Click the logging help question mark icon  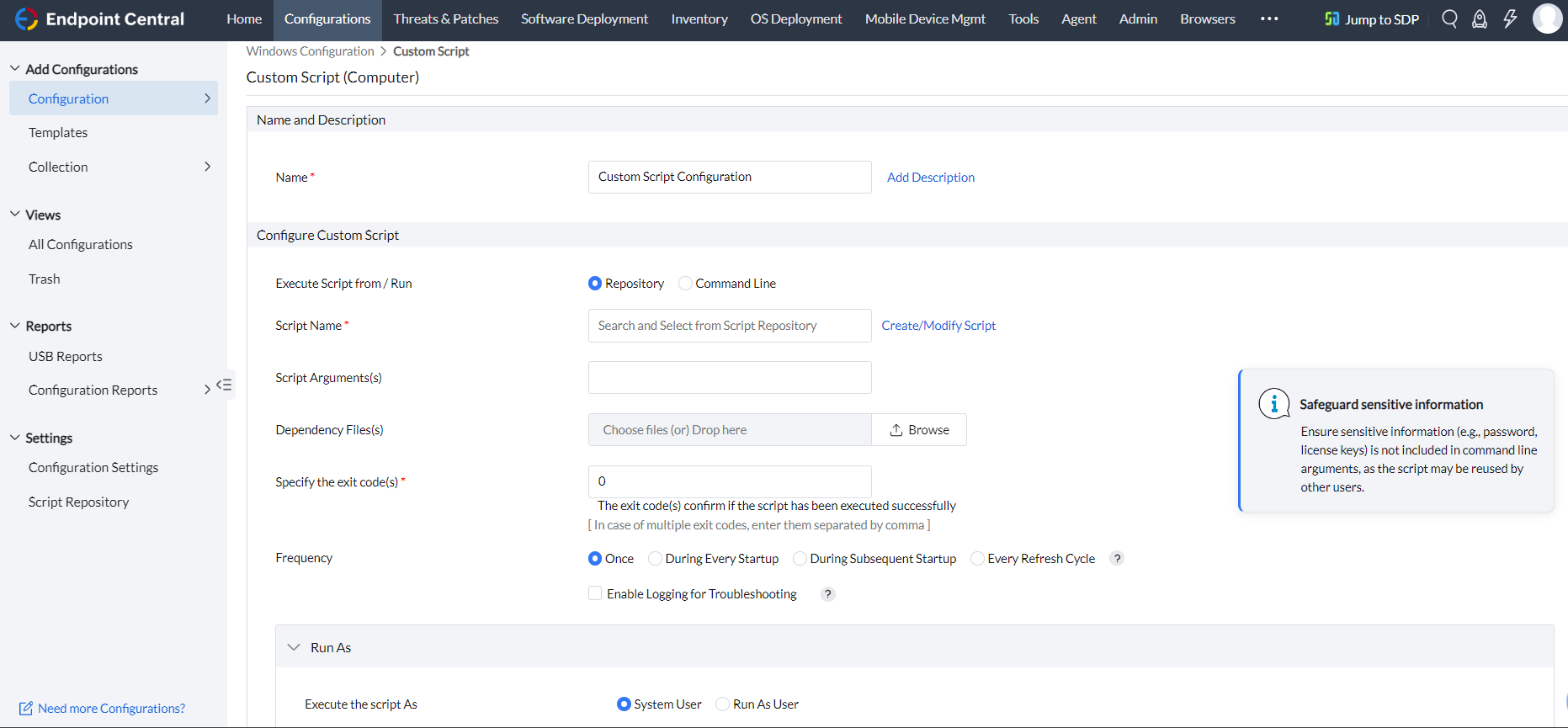point(828,594)
